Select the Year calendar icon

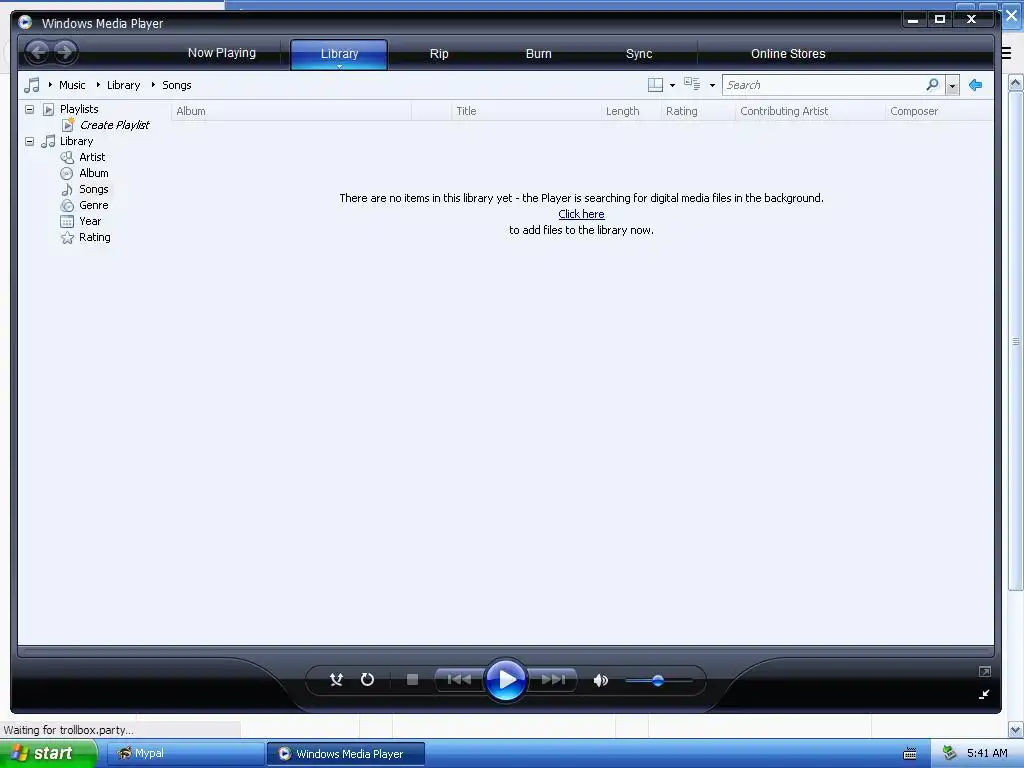point(67,221)
